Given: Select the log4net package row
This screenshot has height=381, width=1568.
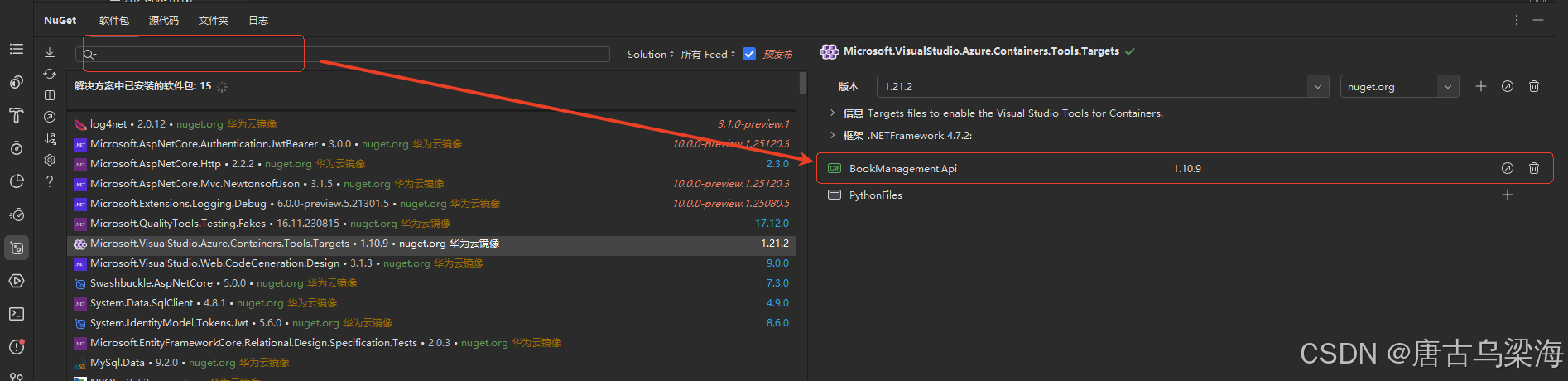Looking at the screenshot, I should coord(431,124).
